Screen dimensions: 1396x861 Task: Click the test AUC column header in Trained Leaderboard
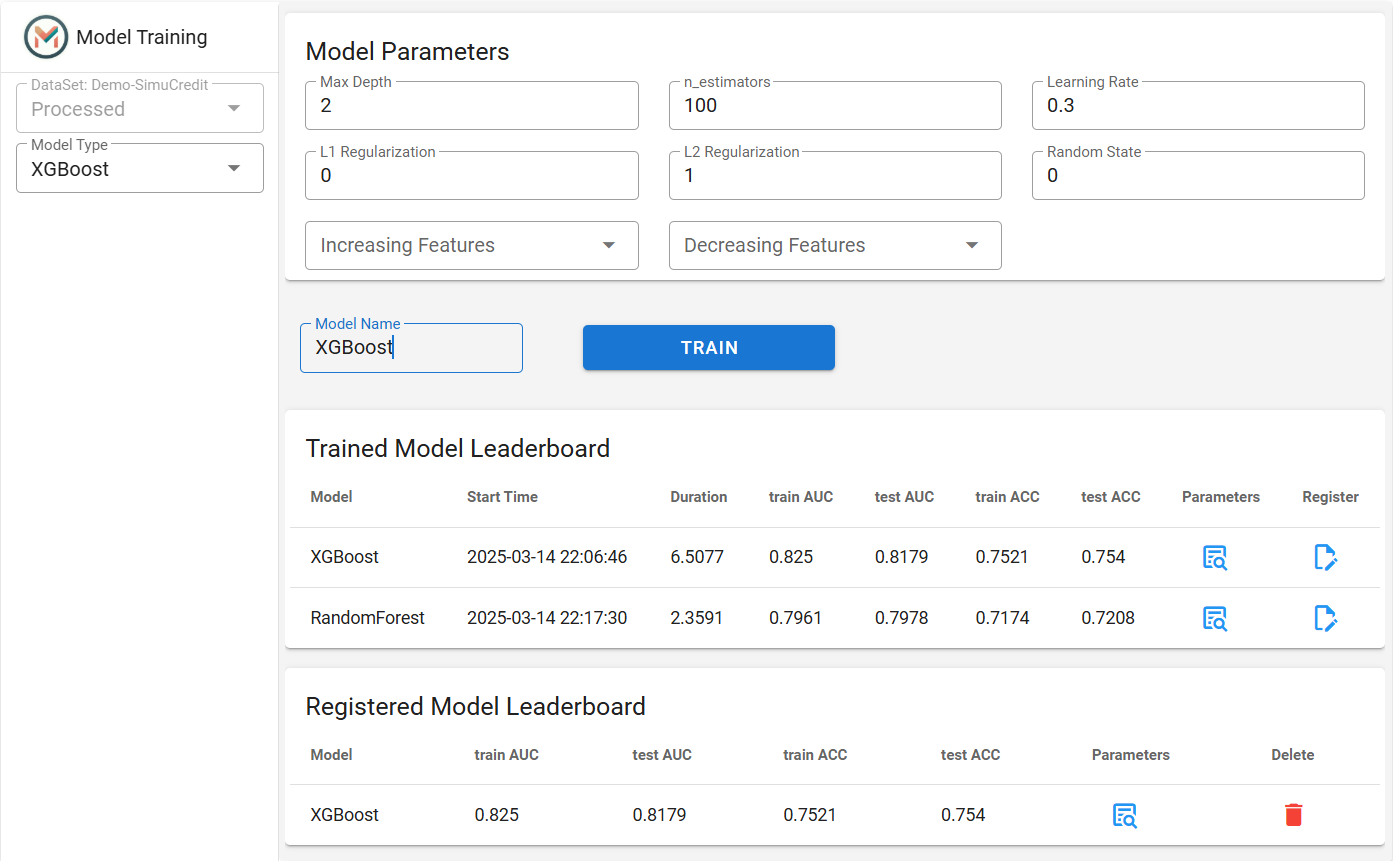(x=904, y=497)
